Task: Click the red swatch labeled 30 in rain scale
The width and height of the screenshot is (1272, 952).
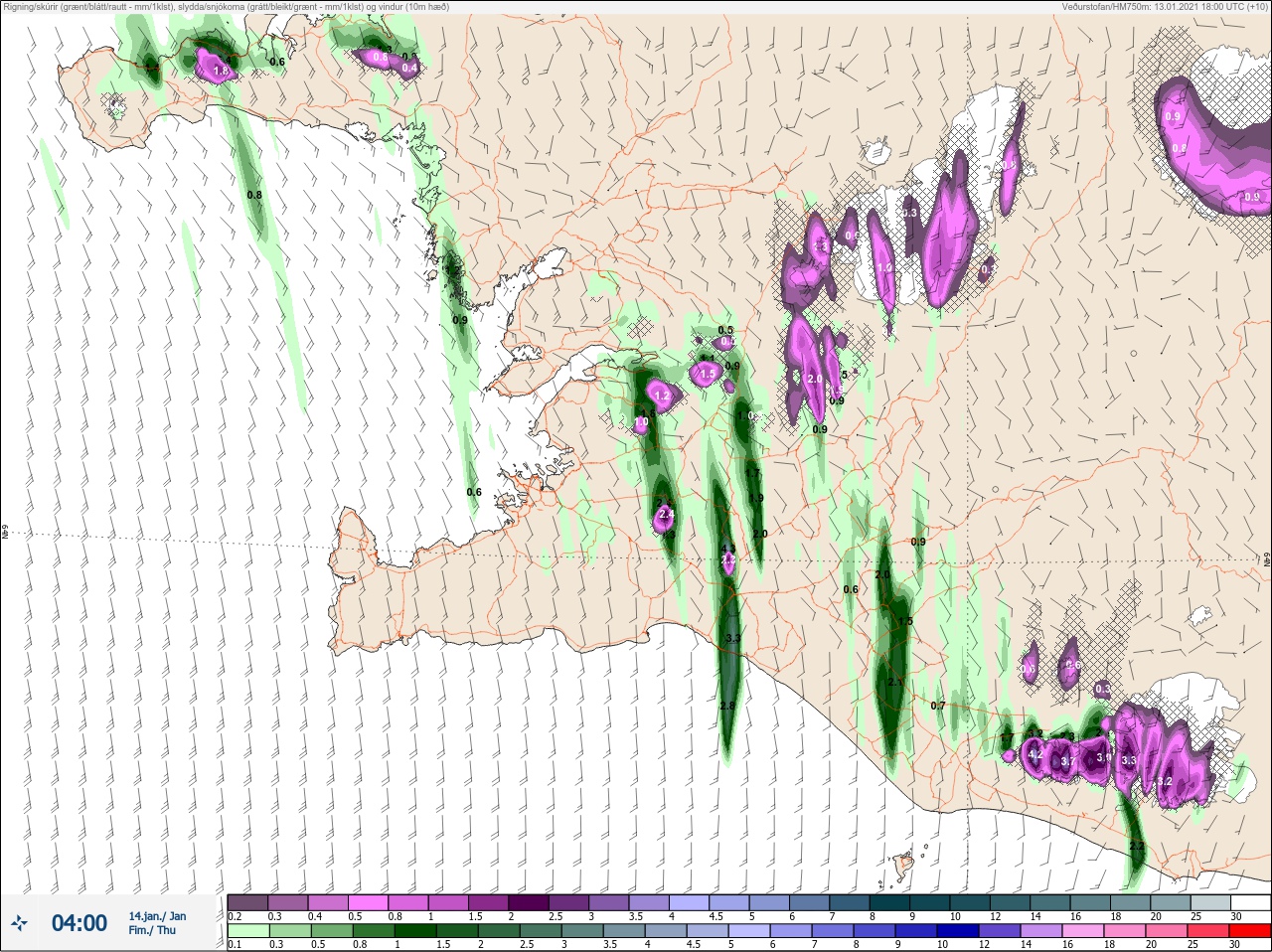Action: click(1249, 931)
